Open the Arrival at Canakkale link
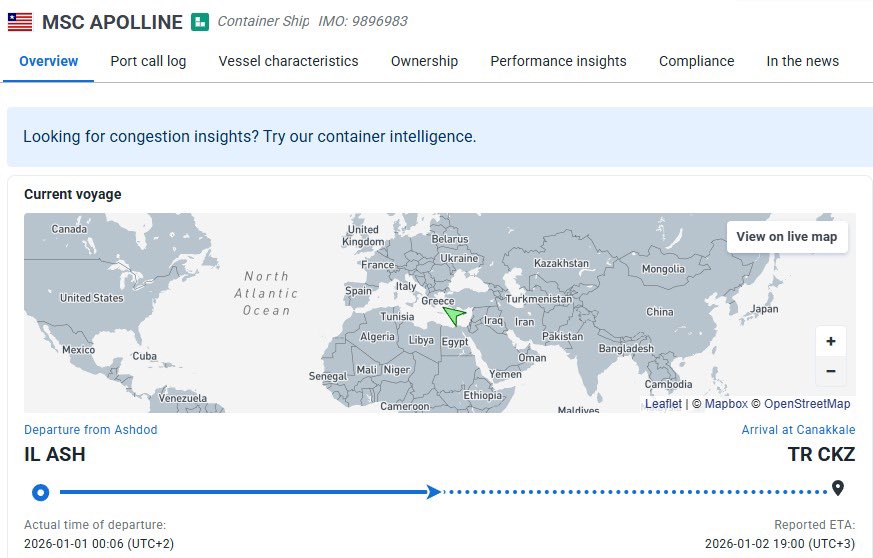 tap(798, 430)
